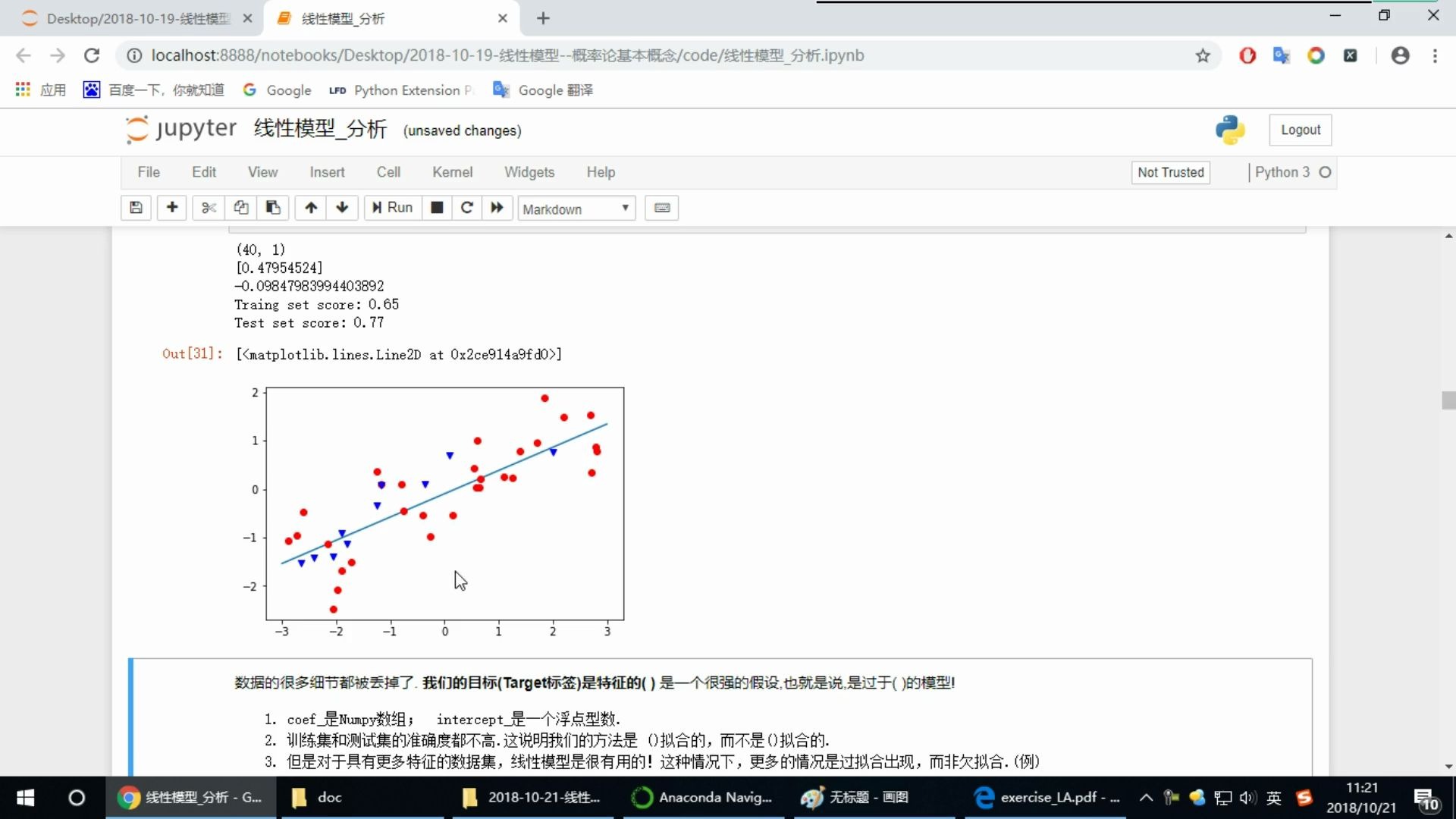Interrupt the kernel
1456x819 pixels.
437,208
